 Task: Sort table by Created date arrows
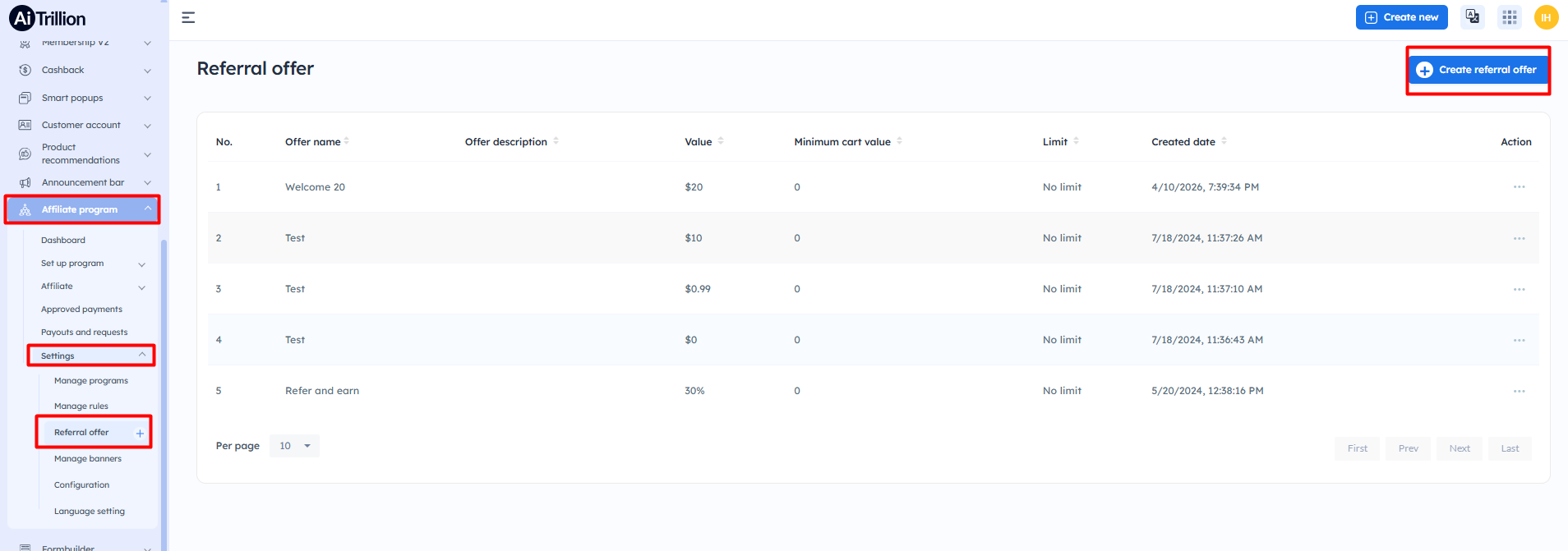pos(1224,141)
